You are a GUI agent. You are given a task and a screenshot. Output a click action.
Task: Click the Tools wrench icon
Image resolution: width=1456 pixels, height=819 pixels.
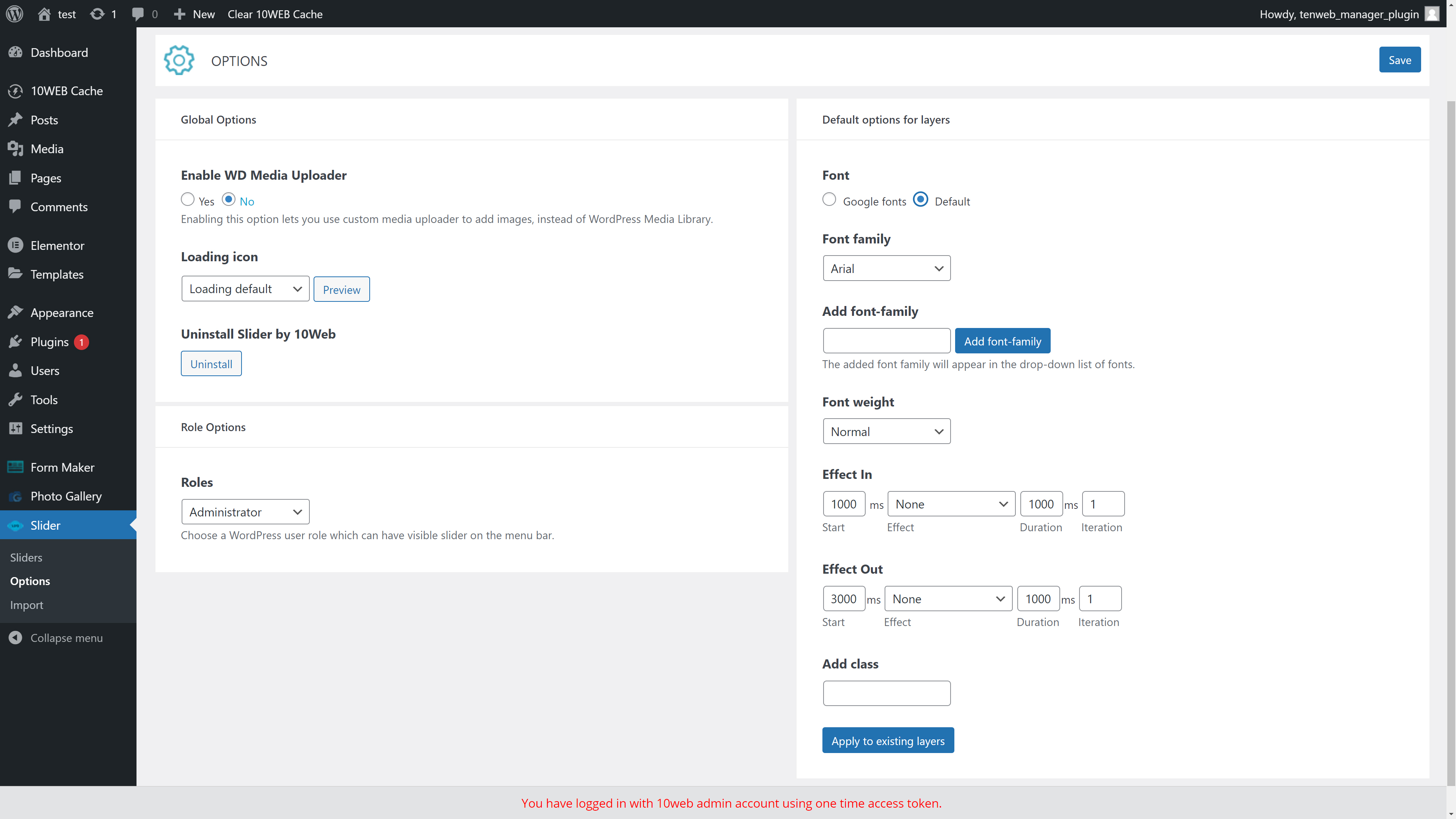tap(15, 399)
